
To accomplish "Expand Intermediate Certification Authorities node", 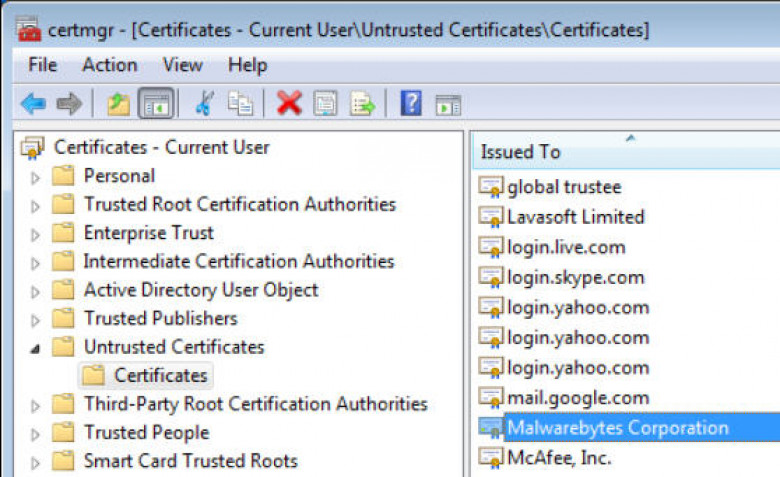I will [35, 263].
